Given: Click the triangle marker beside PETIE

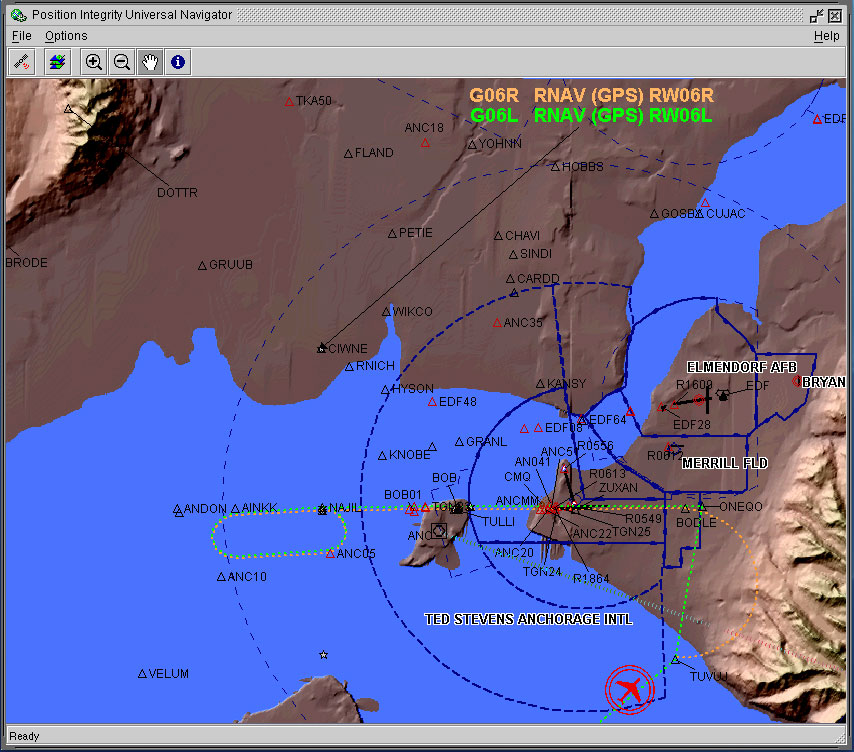Looking at the screenshot, I should click(x=392, y=234).
